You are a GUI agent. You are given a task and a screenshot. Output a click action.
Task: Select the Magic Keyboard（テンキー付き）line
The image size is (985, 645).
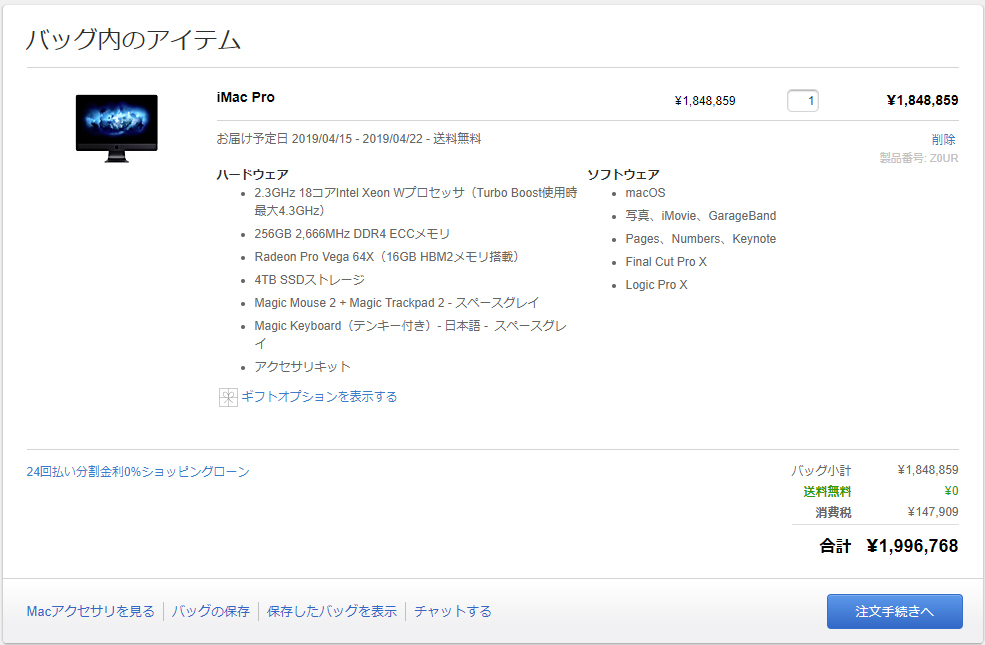[x=411, y=334]
